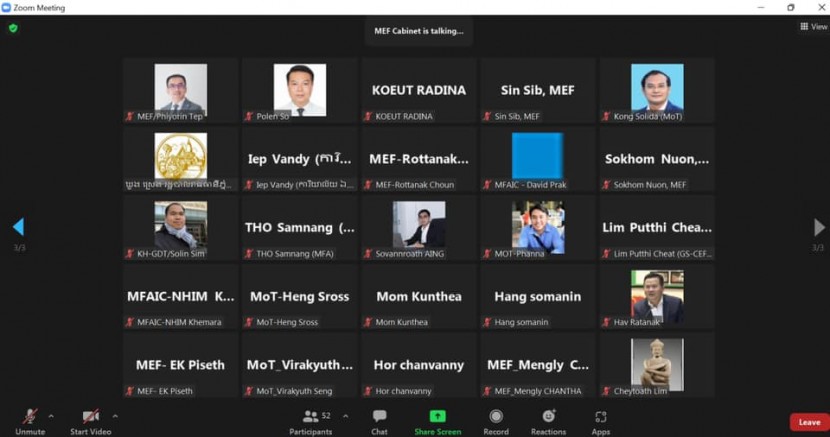Image resolution: width=830 pixels, height=437 pixels.
Task: Select the Hav Ratanak video tile
Action: pos(656,296)
